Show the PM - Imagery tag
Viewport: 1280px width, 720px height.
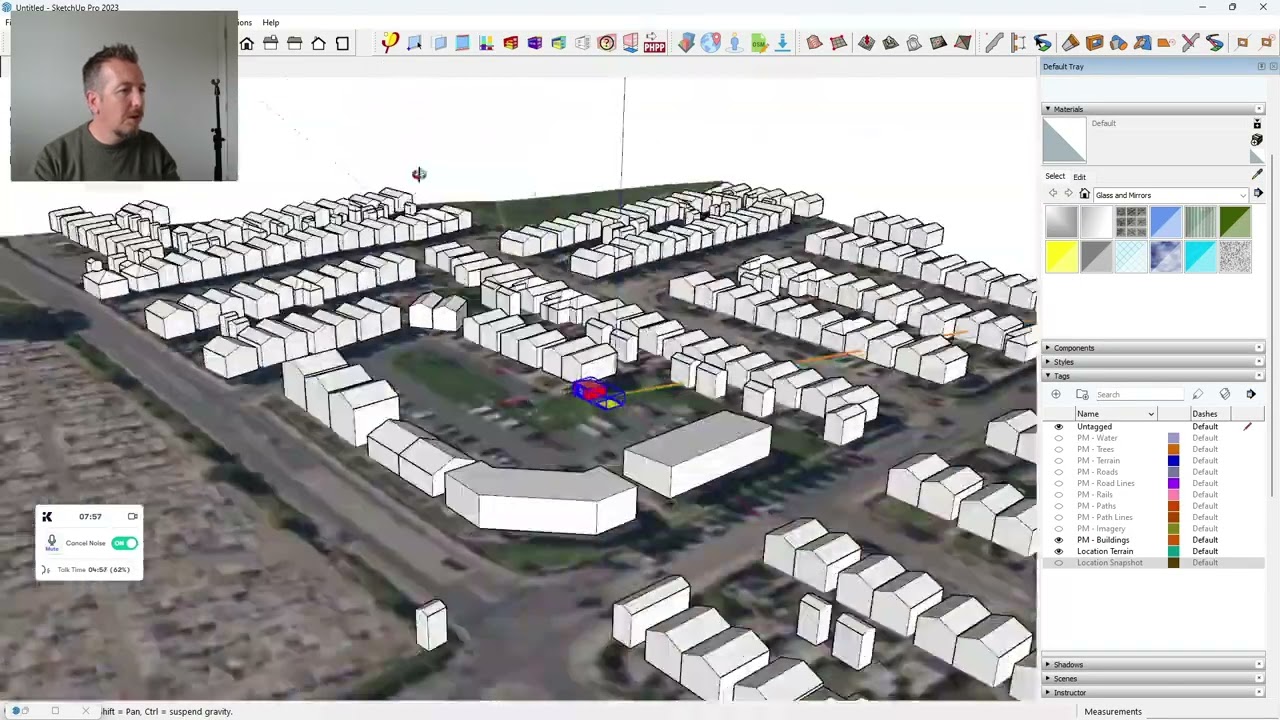(x=1059, y=528)
